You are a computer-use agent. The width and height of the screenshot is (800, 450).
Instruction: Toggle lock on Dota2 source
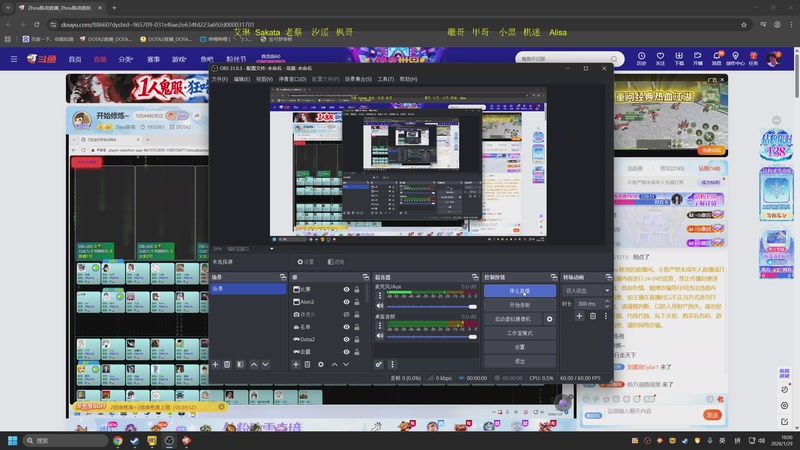[357, 339]
